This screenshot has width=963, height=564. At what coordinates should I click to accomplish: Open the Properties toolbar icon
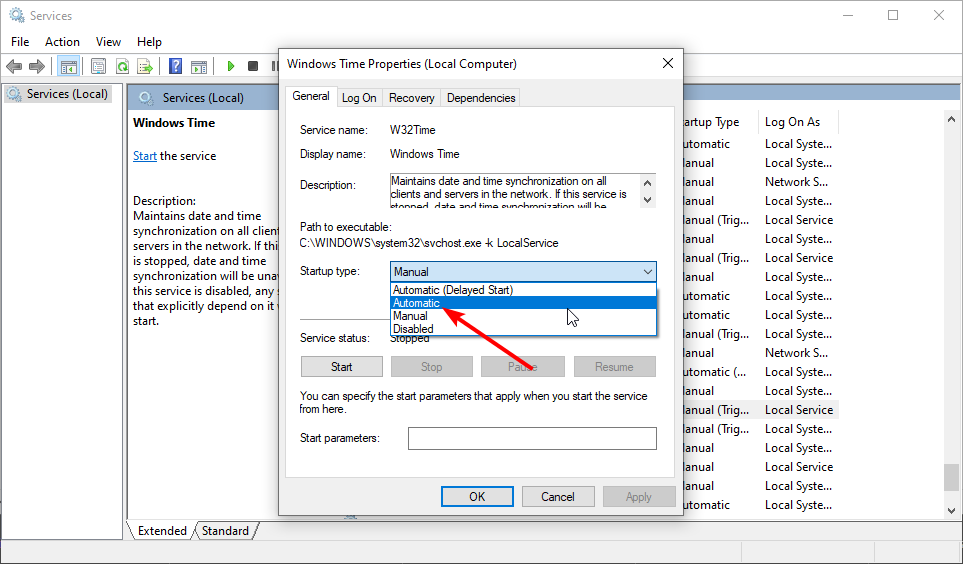pos(98,66)
